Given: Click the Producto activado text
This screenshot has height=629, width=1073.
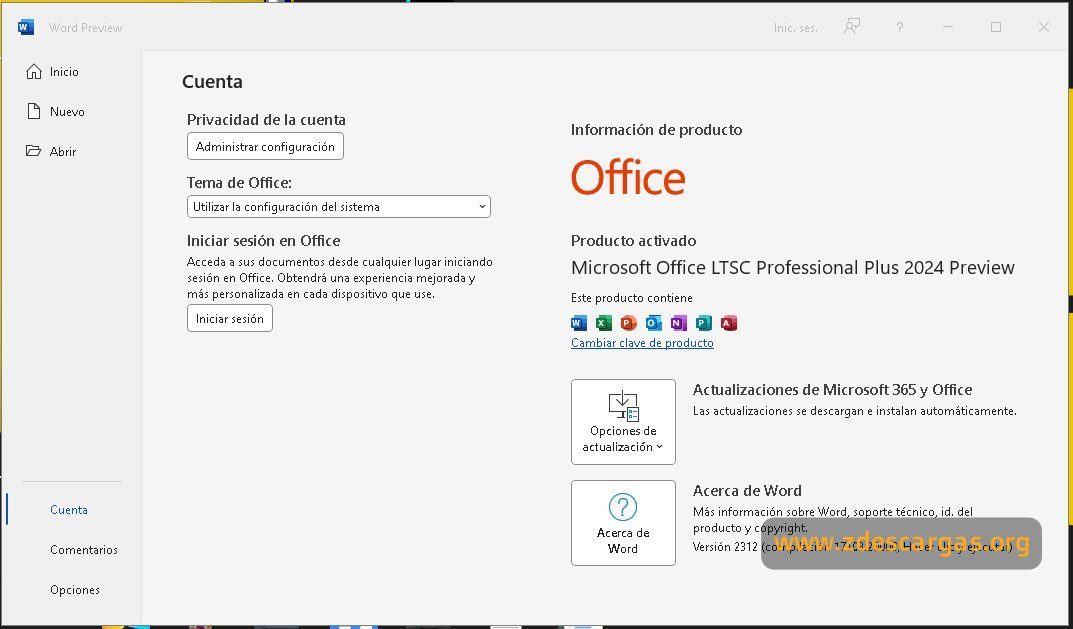Looking at the screenshot, I should click(x=634, y=241).
